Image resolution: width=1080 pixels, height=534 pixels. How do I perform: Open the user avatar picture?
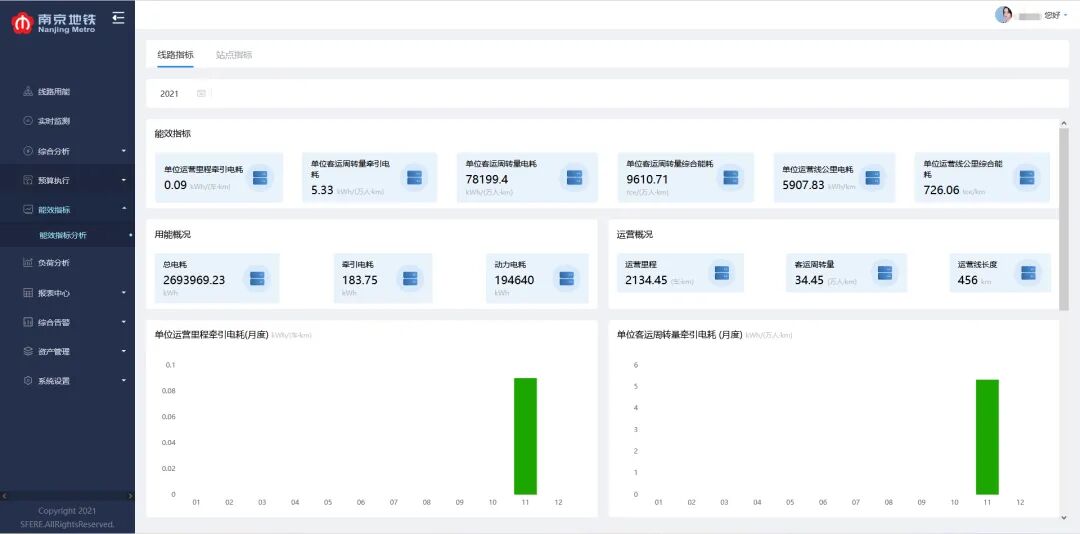(1003, 14)
